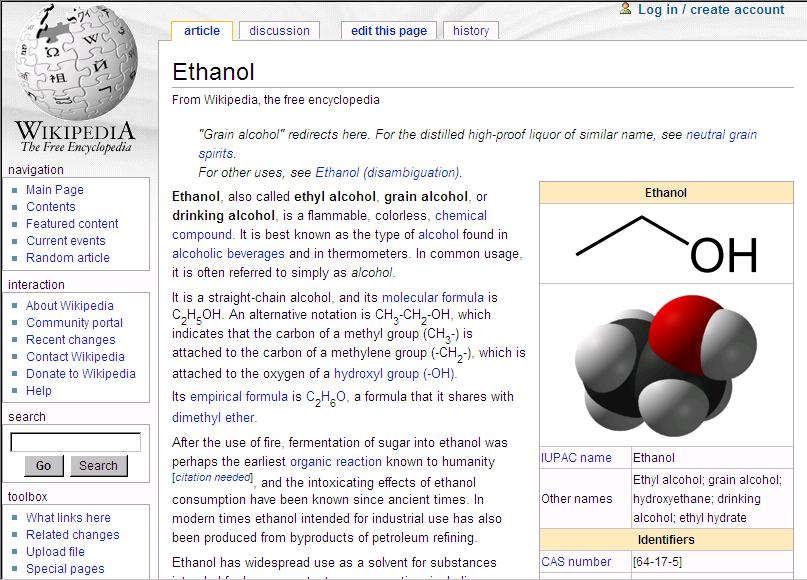Open the dimethyl ether article link
807x580 pixels.
pyautogui.click(x=213, y=418)
